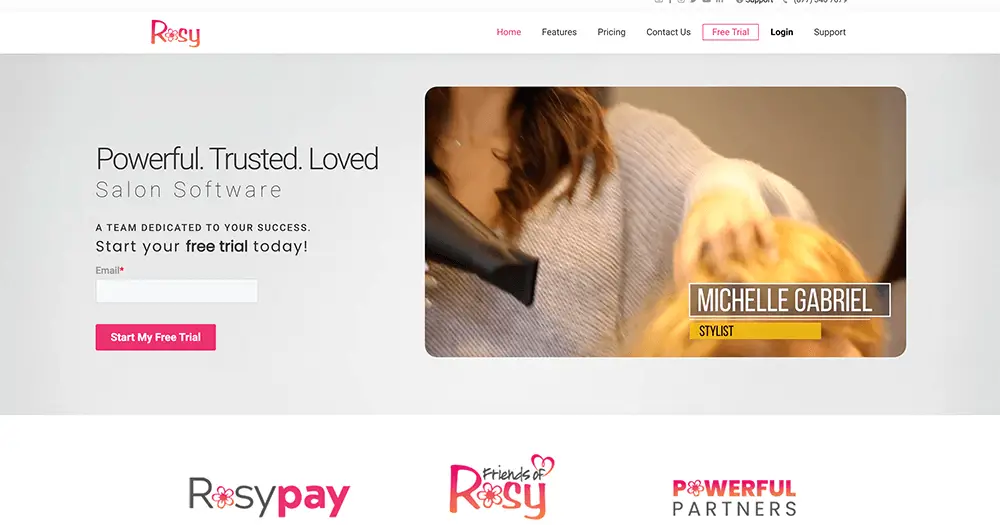Play the stylist video thumbnail
The image size is (1000, 525).
(x=665, y=221)
